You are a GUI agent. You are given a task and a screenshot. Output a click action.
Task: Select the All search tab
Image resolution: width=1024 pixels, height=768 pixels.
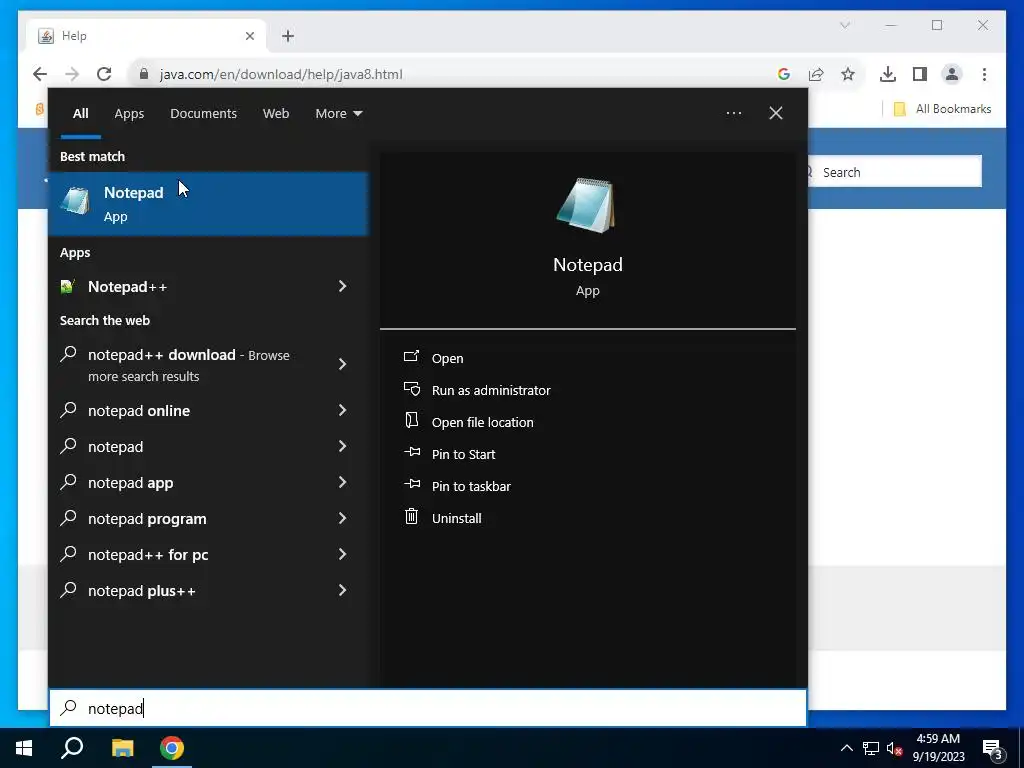(80, 114)
